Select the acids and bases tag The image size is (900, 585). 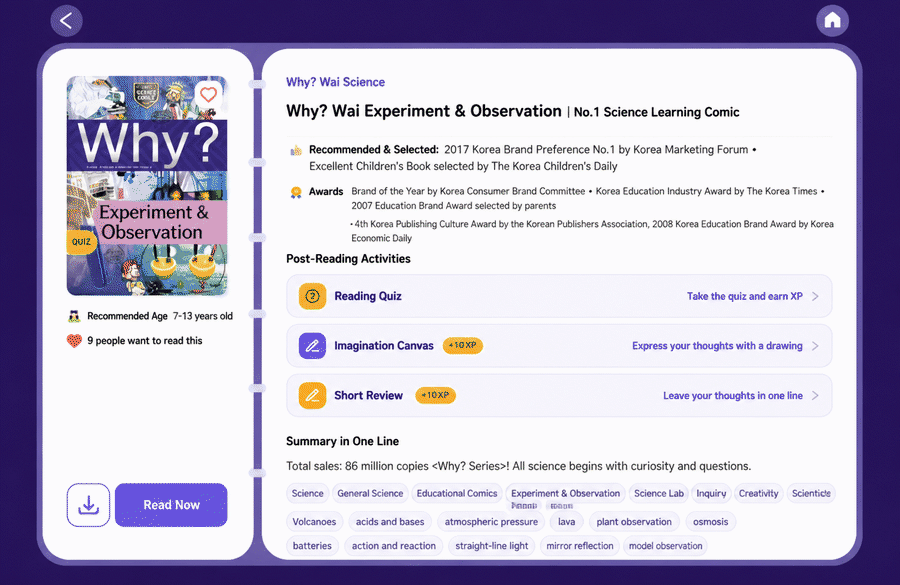click(x=390, y=522)
